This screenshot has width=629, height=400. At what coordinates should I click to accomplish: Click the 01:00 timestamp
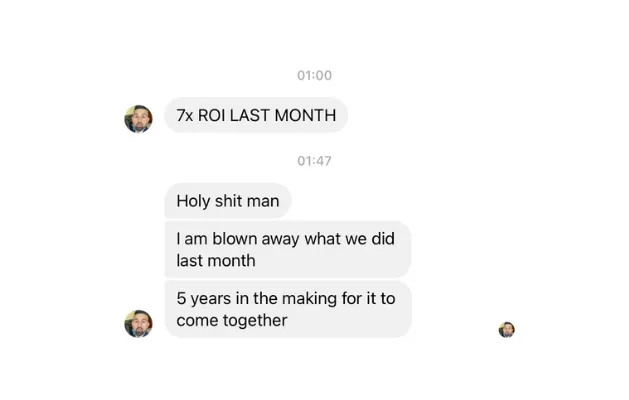pyautogui.click(x=314, y=75)
